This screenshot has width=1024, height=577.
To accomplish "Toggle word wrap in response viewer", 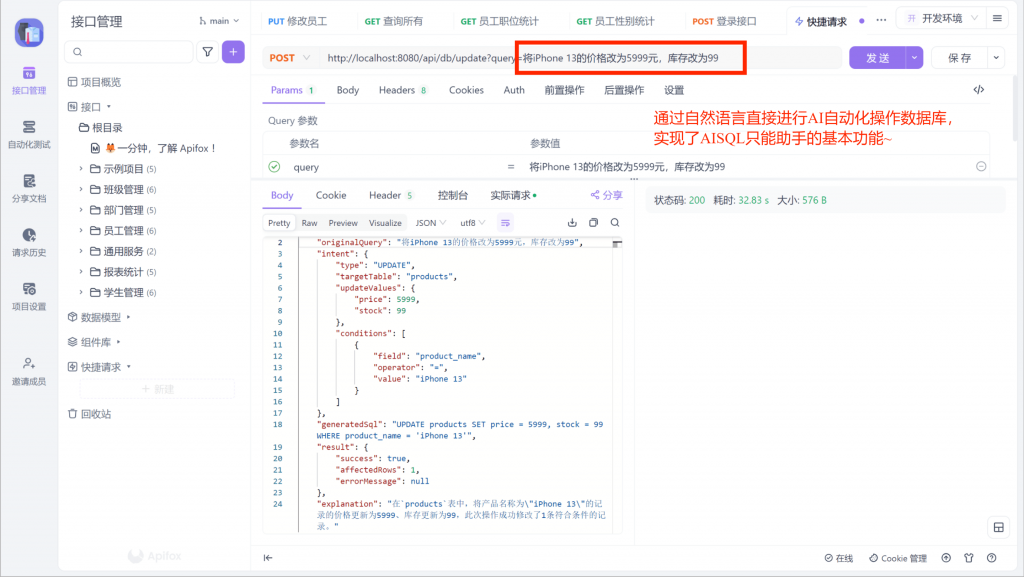I will coord(506,223).
